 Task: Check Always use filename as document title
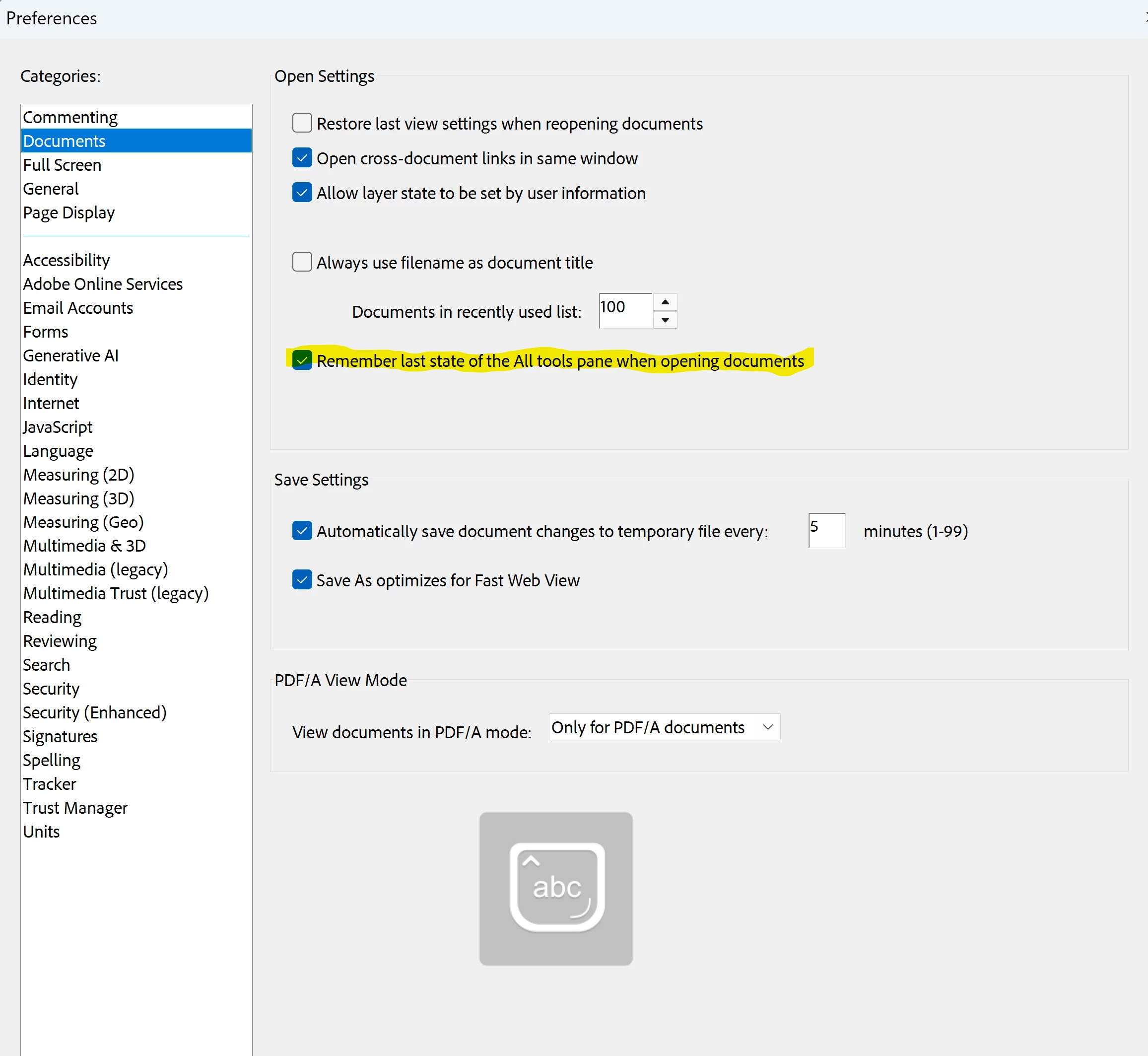[x=302, y=262]
